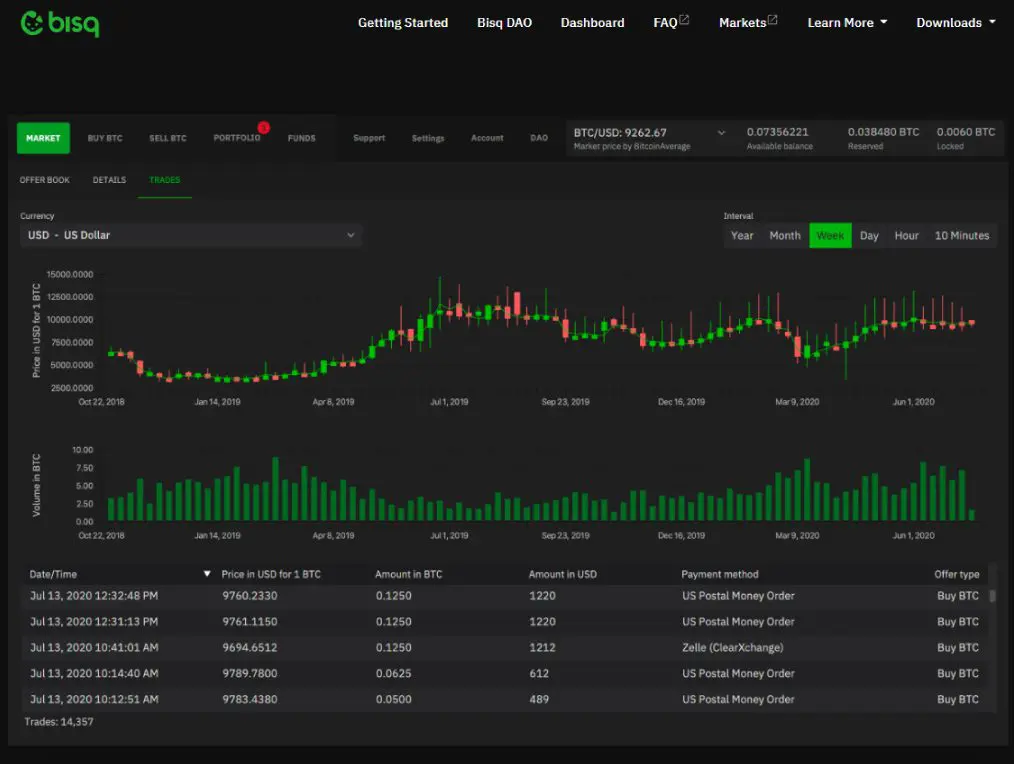
Task: Go to the Dashboard link
Action: 592,23
